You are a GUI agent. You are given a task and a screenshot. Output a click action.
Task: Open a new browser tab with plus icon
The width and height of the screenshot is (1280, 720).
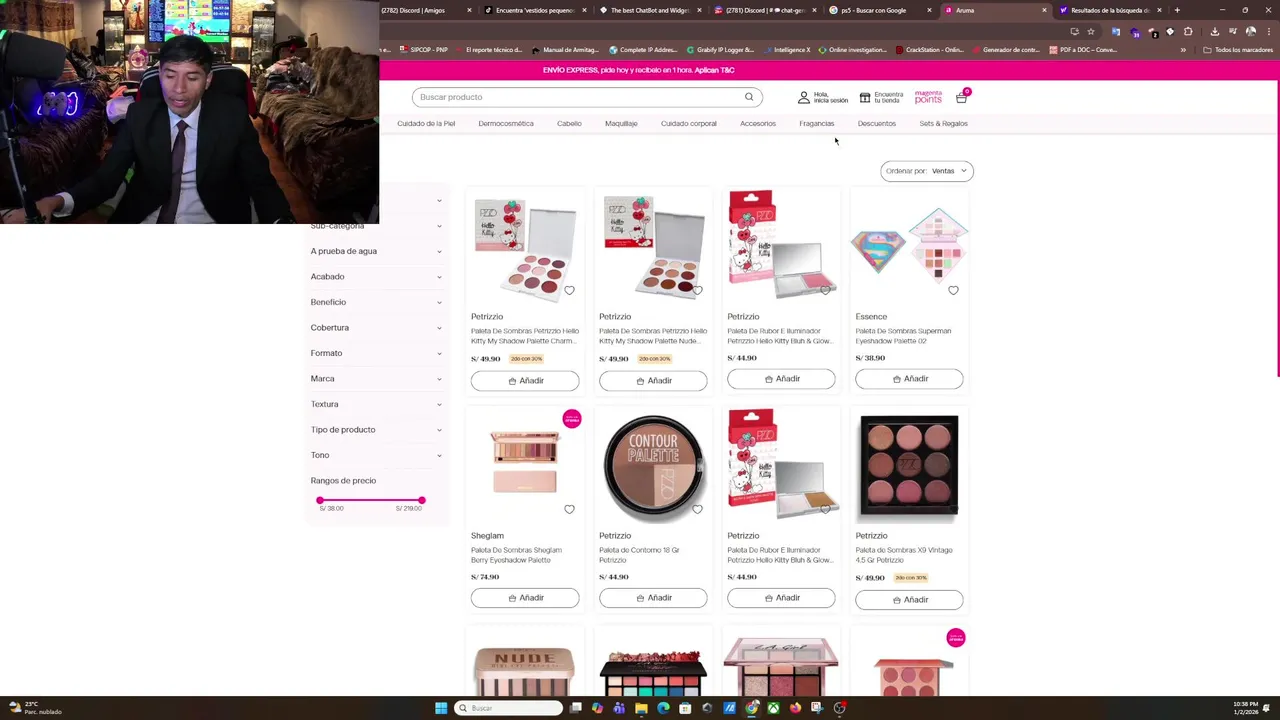[1176, 10]
